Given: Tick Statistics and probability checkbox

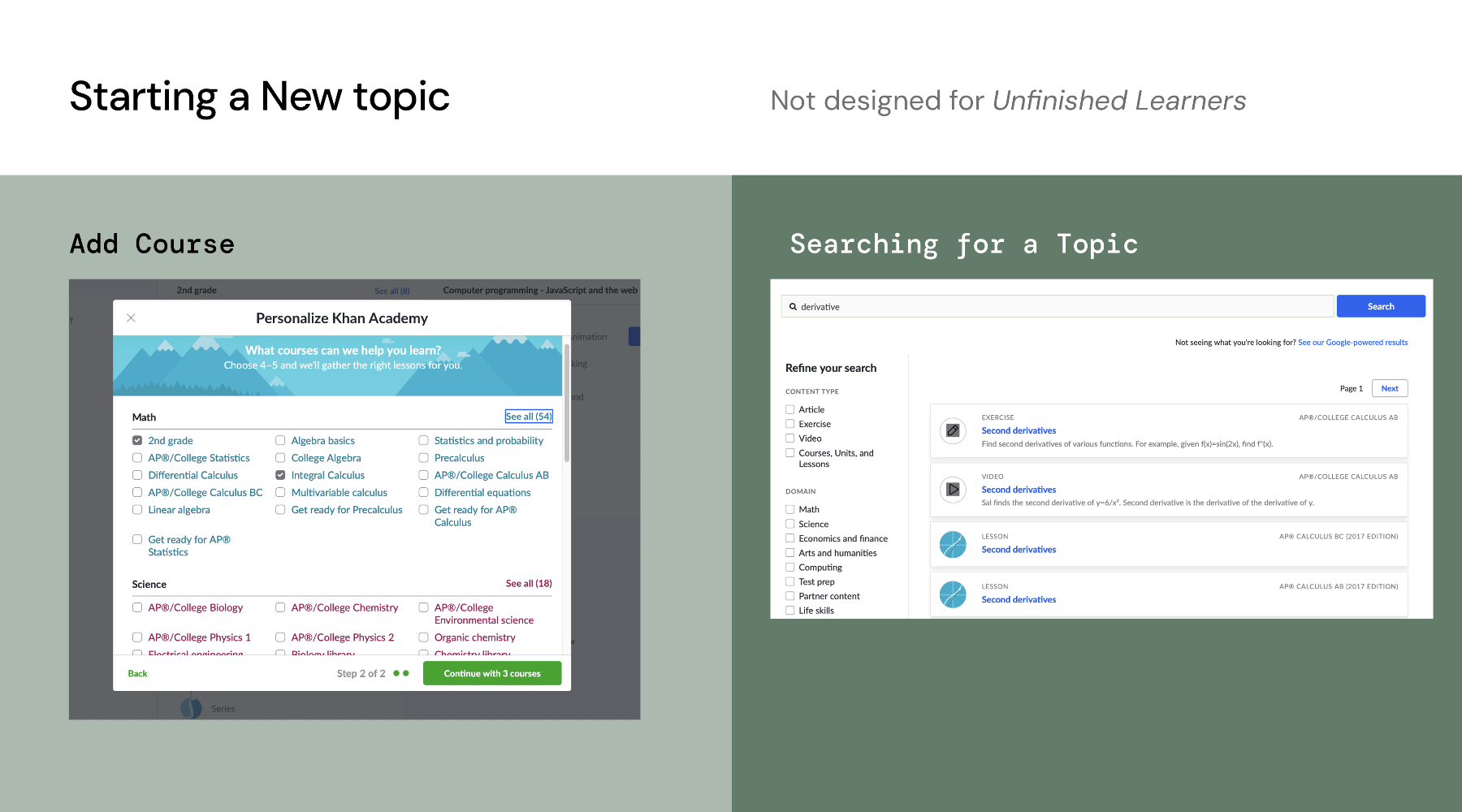Looking at the screenshot, I should 423,440.
